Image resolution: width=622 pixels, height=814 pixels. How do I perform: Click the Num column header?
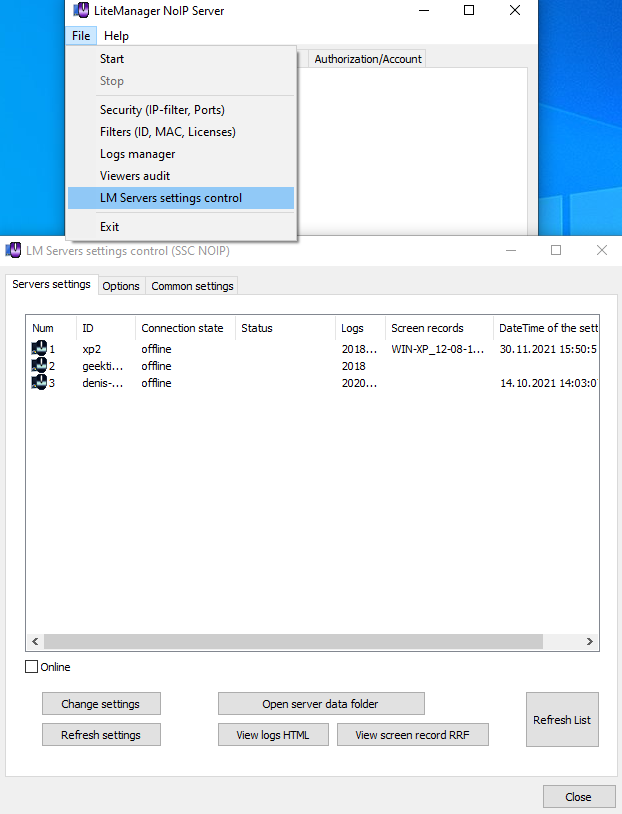(x=51, y=328)
